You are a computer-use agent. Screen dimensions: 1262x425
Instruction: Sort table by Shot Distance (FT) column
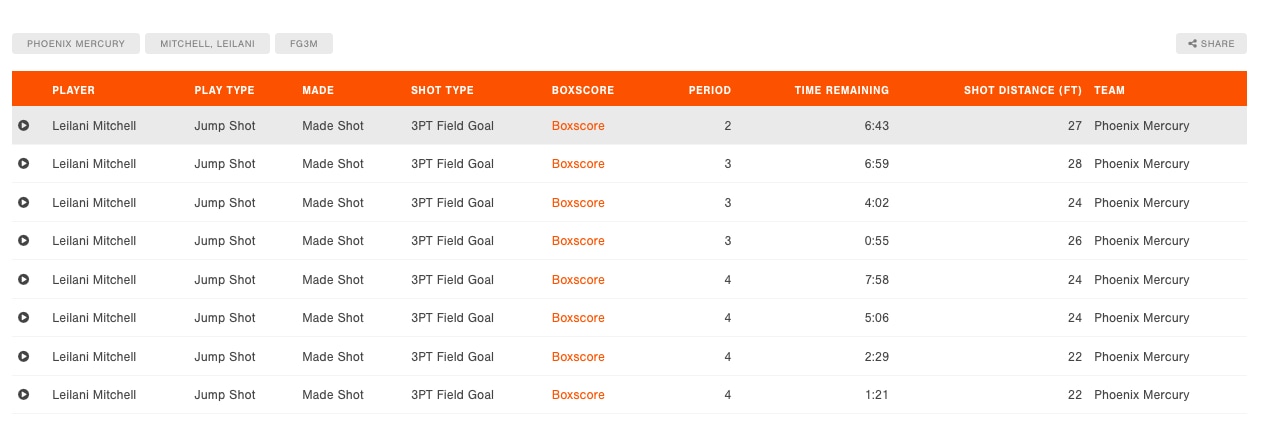pos(1023,90)
